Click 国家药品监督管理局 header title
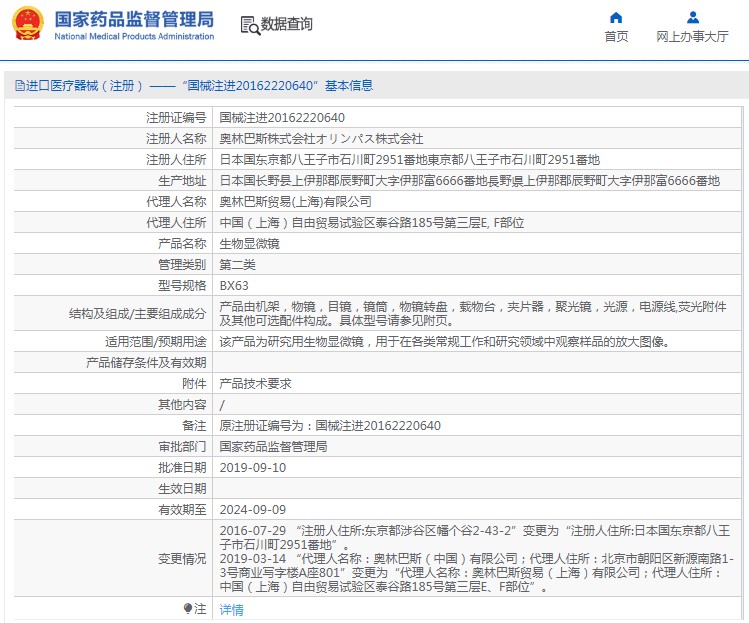 point(134,19)
